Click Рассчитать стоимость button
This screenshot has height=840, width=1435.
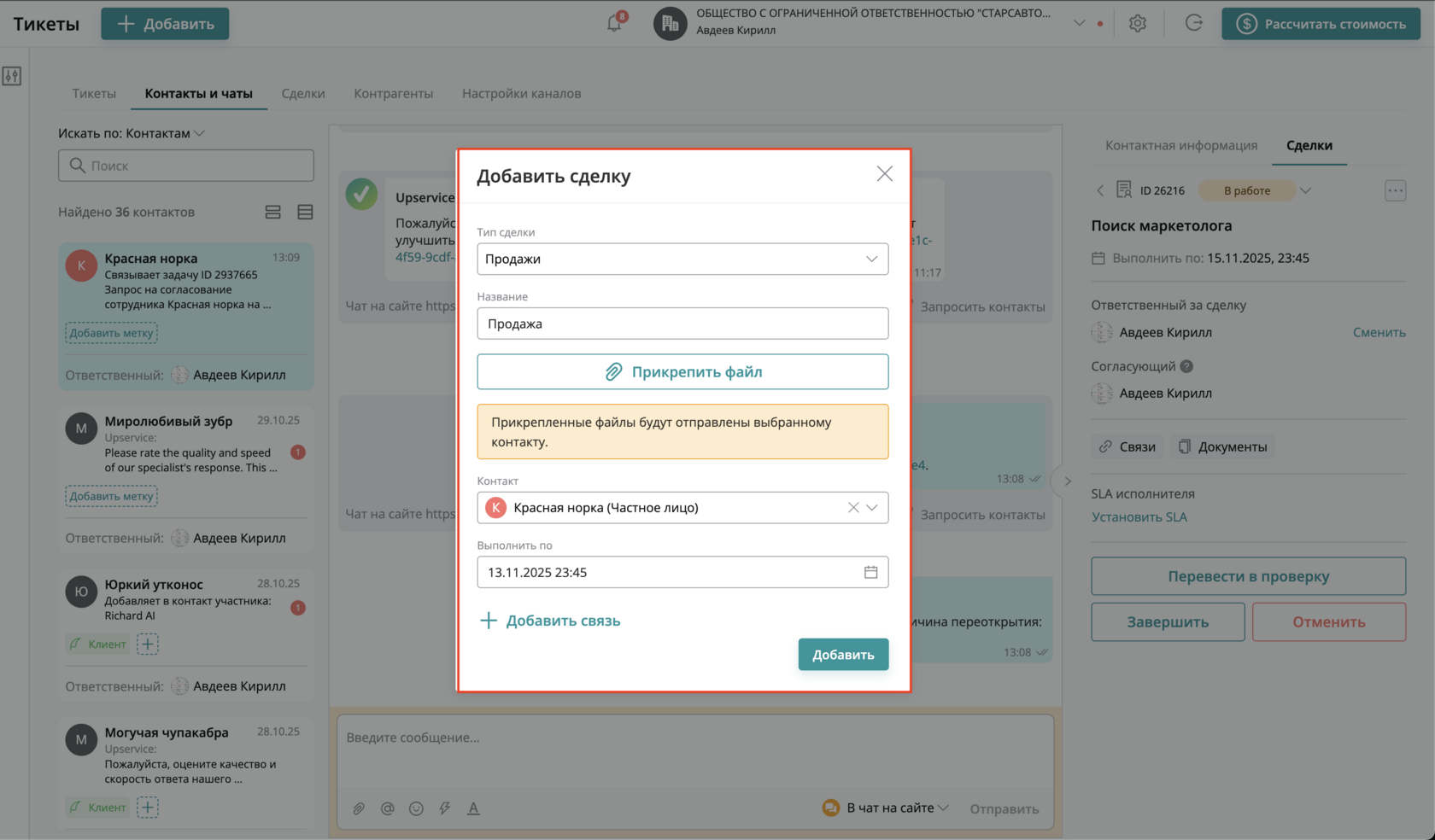[x=1321, y=24]
